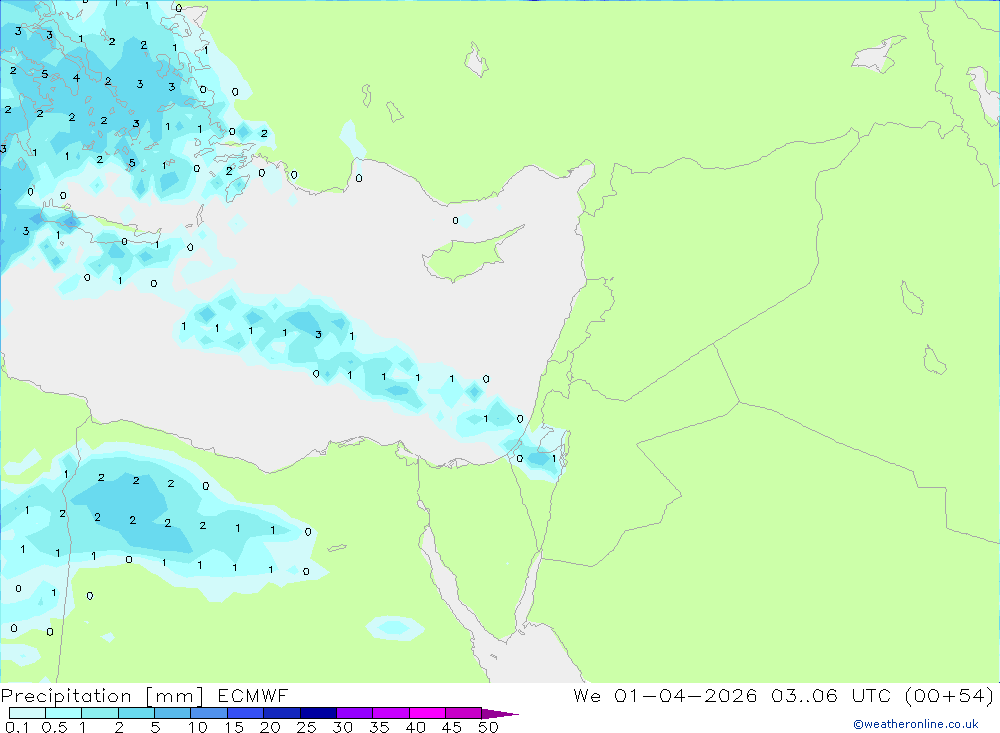The image size is (1000, 733).
Task: Click the legend label '15'
Action: pos(233,727)
